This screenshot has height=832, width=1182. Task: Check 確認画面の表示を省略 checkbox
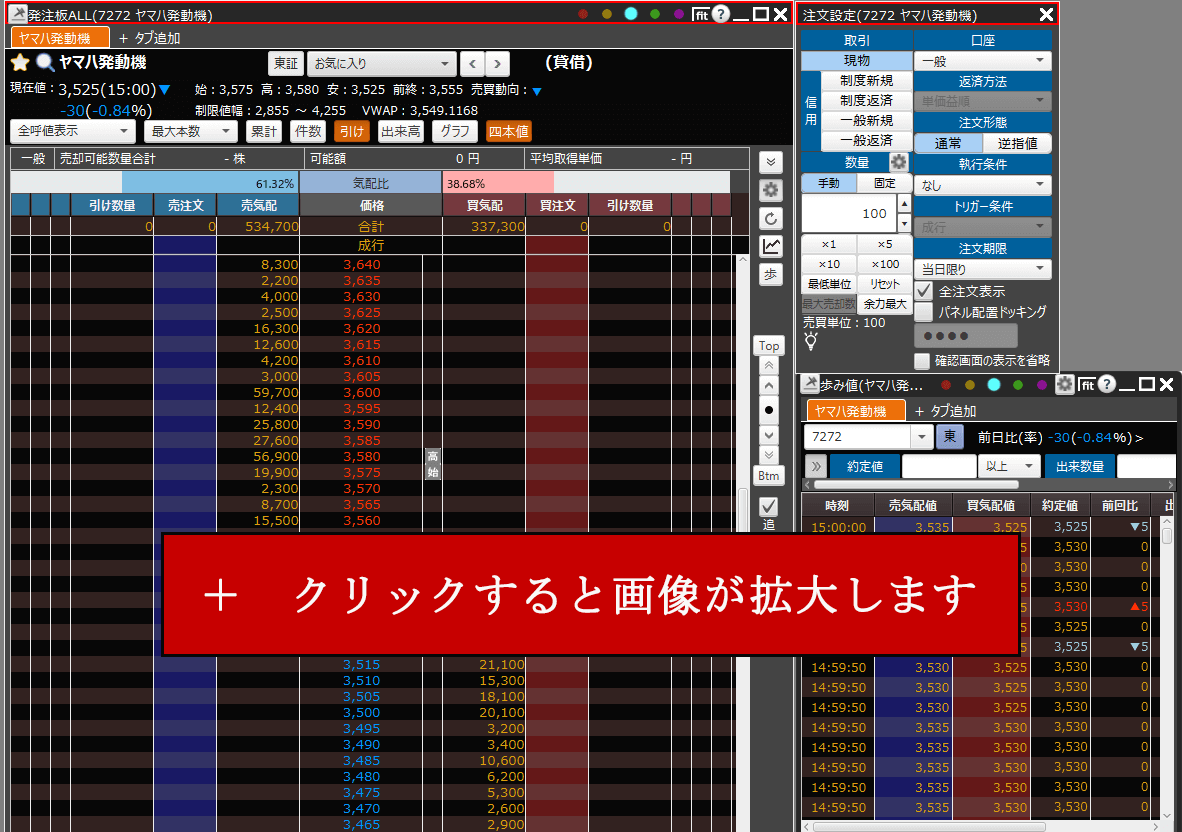pos(922,361)
